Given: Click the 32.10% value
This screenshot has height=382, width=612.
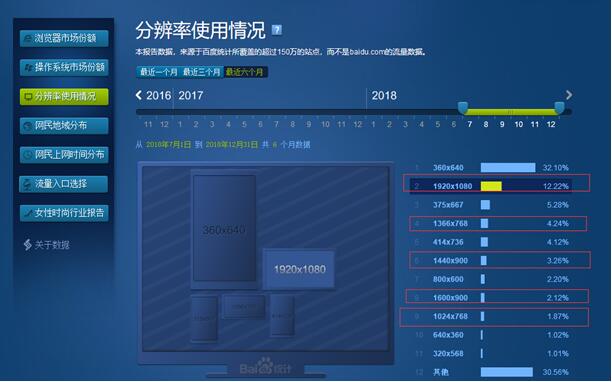Looking at the screenshot, I should (555, 168).
